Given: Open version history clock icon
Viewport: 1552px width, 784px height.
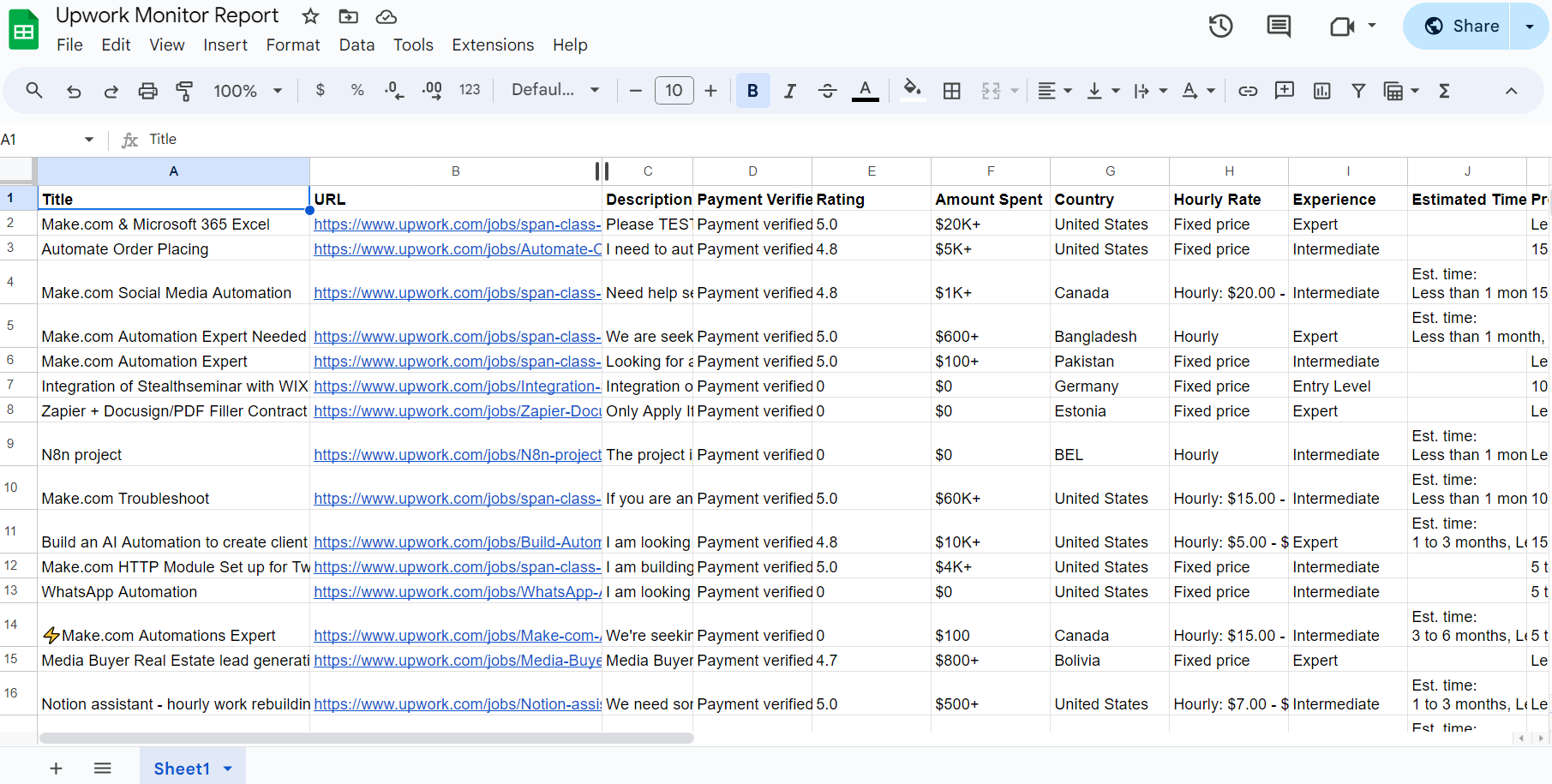Looking at the screenshot, I should (1220, 27).
